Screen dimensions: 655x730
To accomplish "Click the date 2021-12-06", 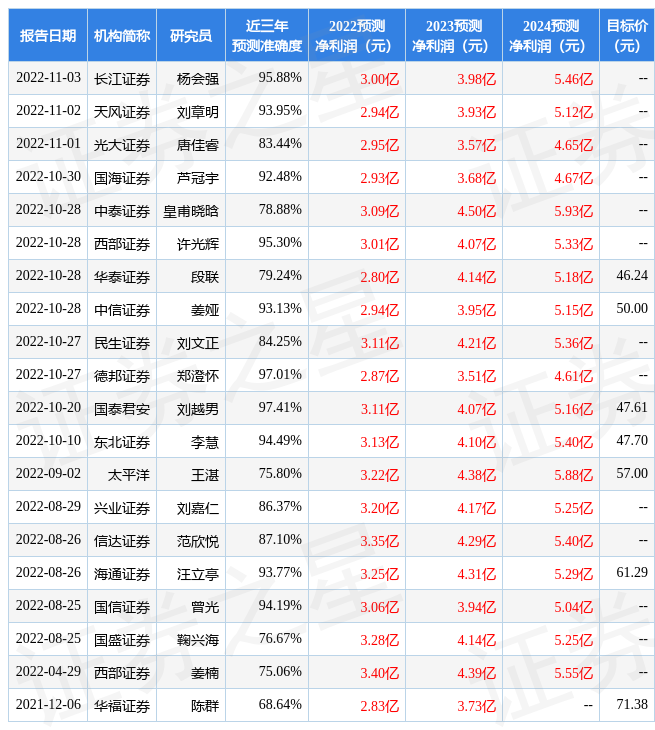I will pyautogui.click(x=48, y=704).
